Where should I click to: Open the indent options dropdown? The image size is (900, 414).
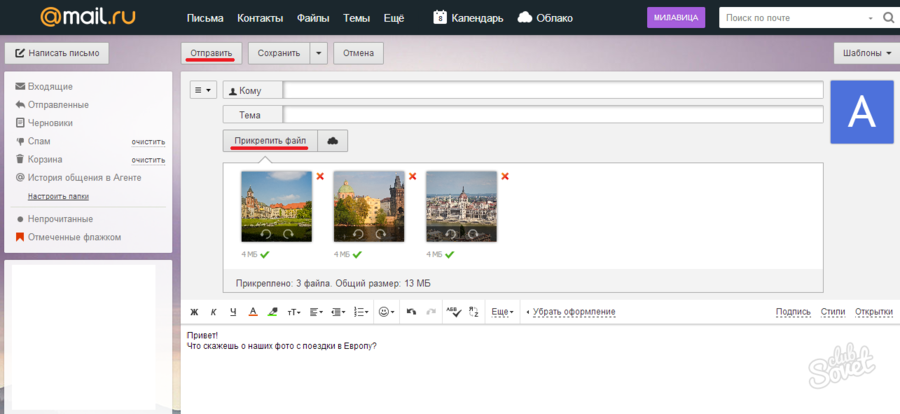tap(339, 312)
